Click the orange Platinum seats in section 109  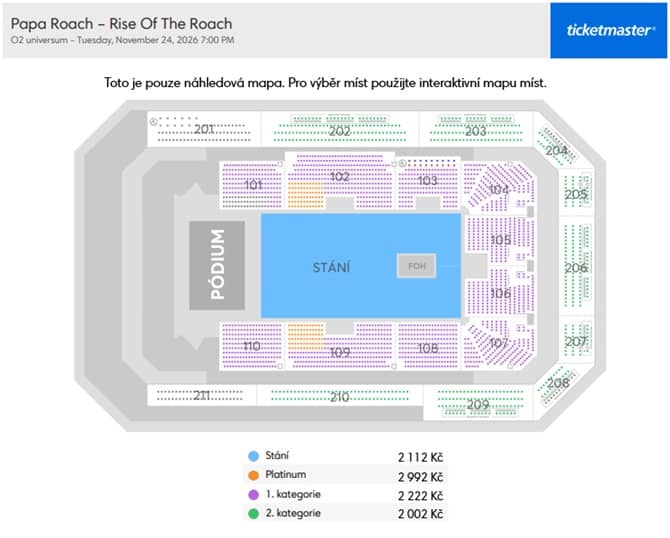pyautogui.click(x=305, y=337)
